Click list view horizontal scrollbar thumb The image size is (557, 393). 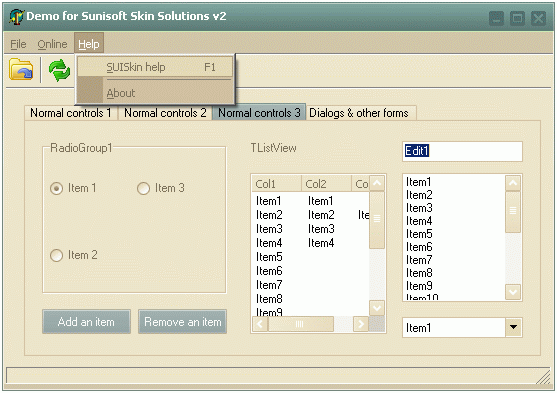(301, 324)
